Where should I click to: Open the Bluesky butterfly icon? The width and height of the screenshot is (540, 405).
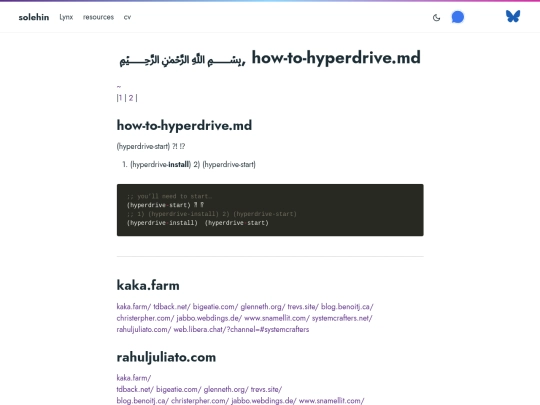[x=513, y=16]
